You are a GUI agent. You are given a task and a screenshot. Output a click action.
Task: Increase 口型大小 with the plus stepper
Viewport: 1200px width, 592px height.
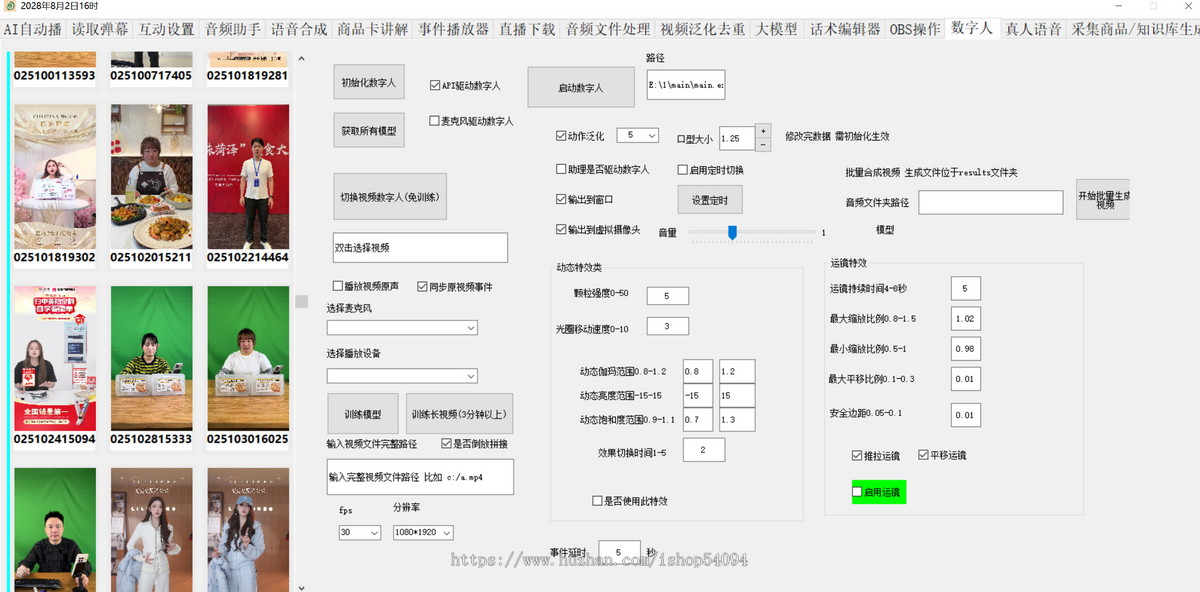click(763, 131)
